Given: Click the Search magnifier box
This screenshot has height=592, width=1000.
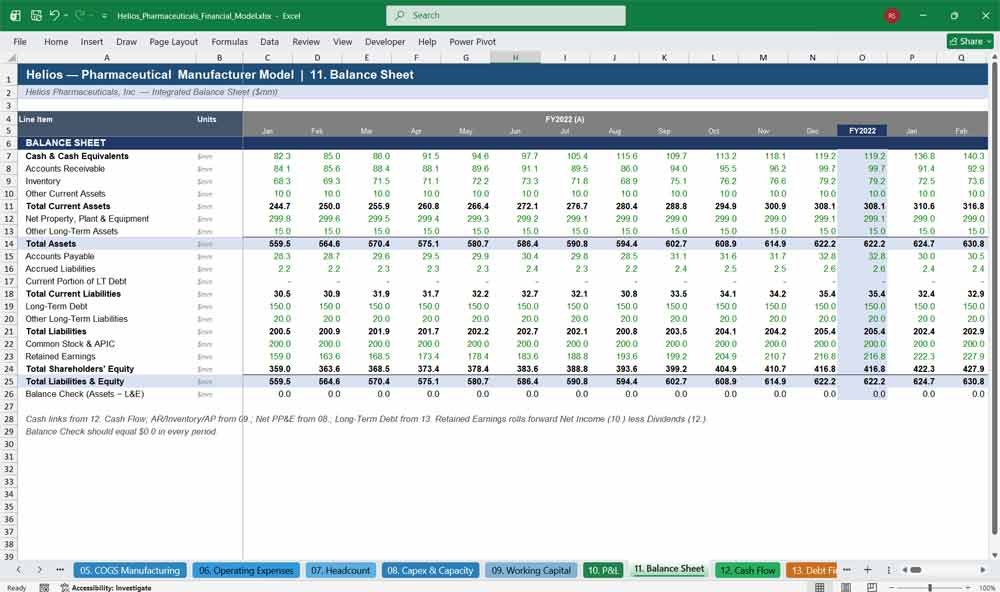Looking at the screenshot, I should tap(505, 15).
